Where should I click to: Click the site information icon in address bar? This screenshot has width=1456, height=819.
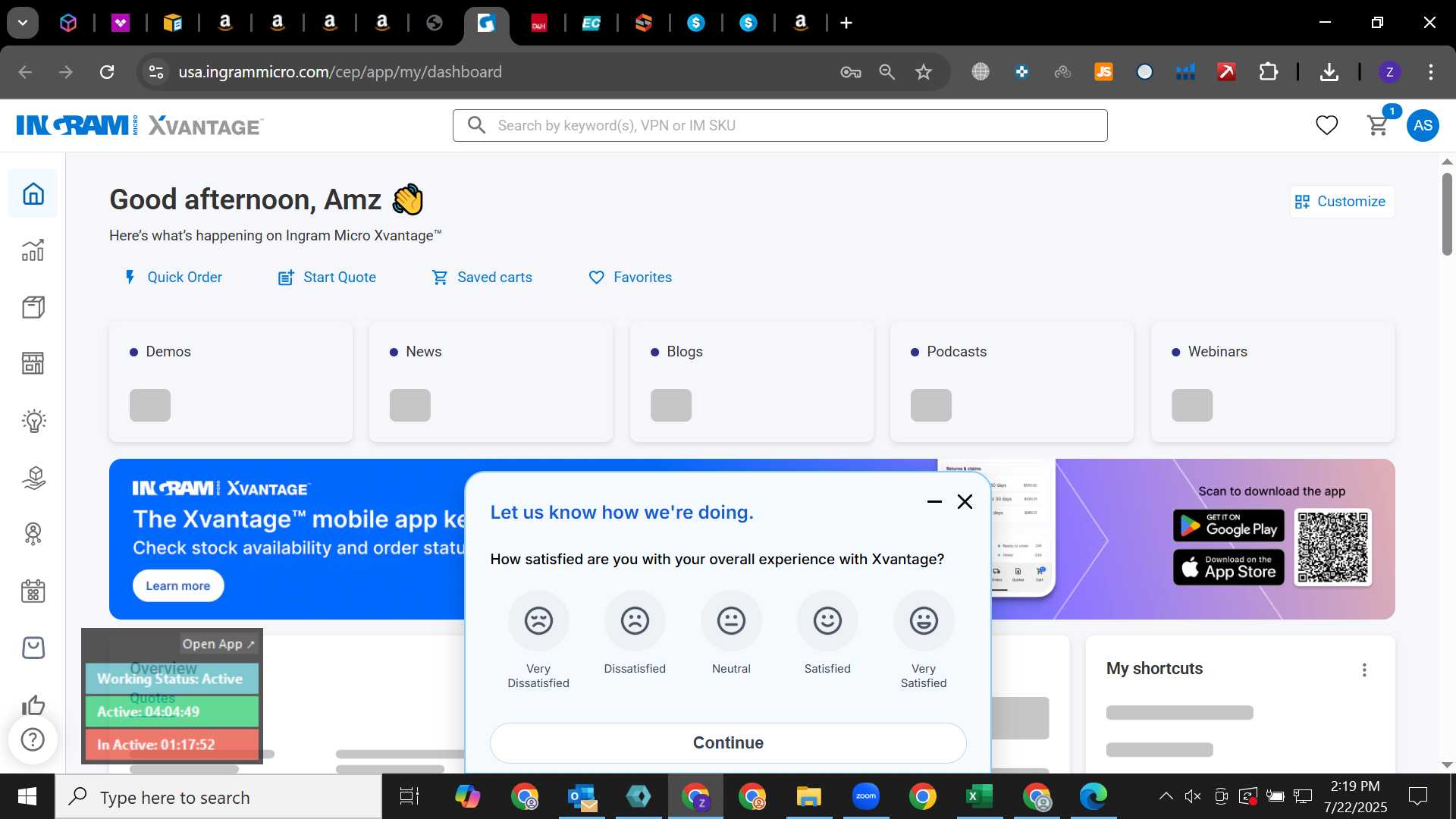(x=155, y=72)
